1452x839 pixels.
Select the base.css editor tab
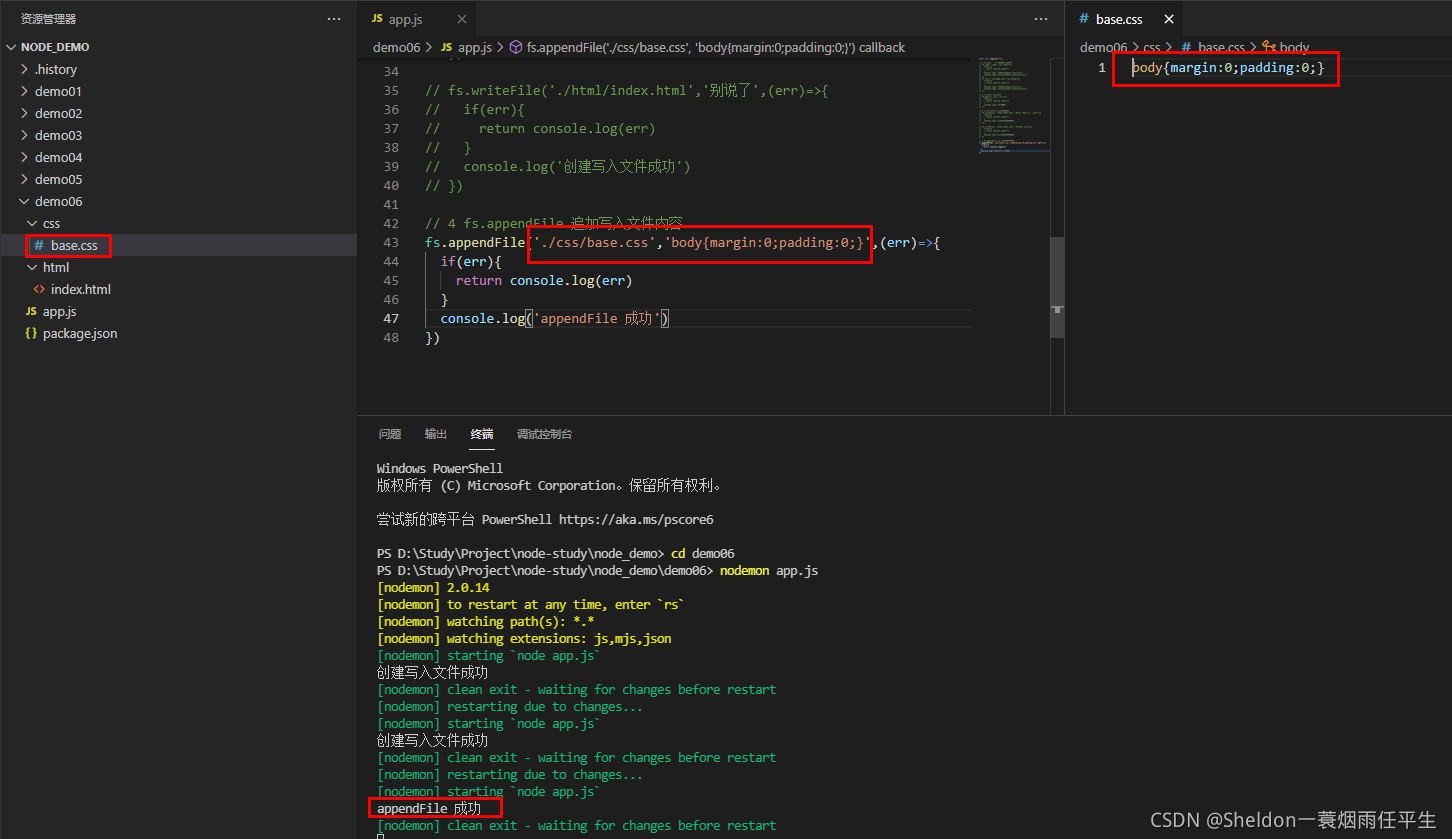tap(1125, 19)
